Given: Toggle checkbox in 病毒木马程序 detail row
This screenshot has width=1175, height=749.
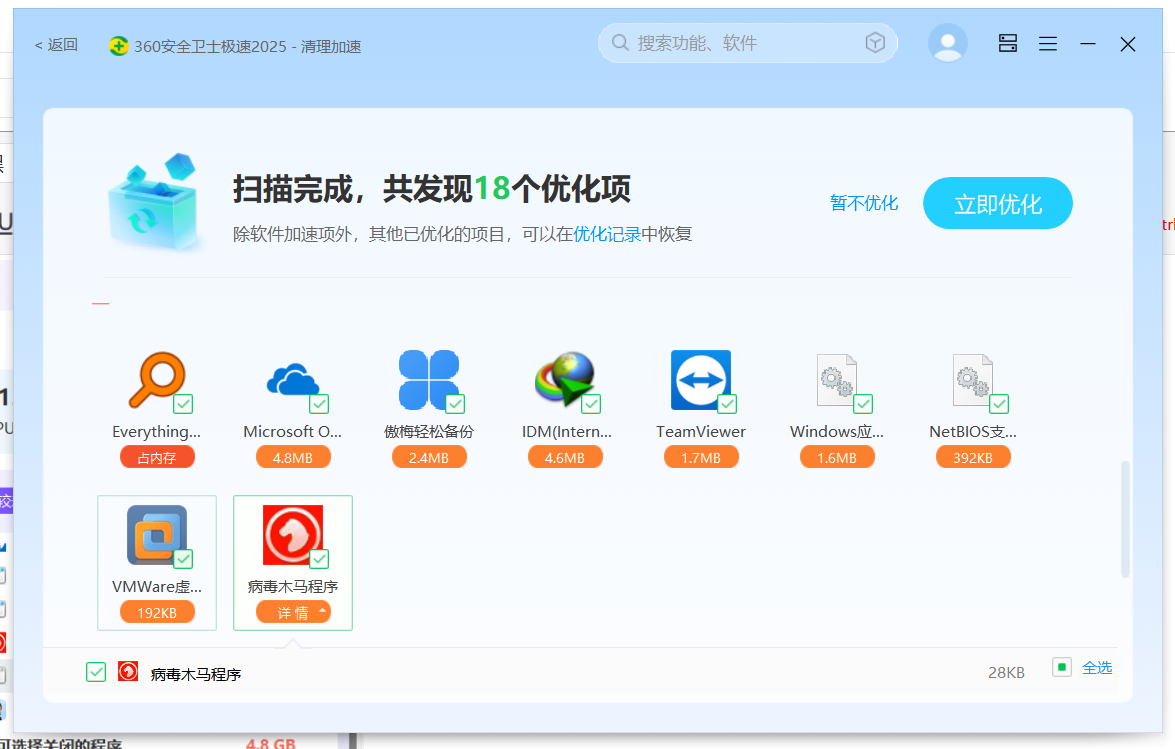Looking at the screenshot, I should pos(96,672).
